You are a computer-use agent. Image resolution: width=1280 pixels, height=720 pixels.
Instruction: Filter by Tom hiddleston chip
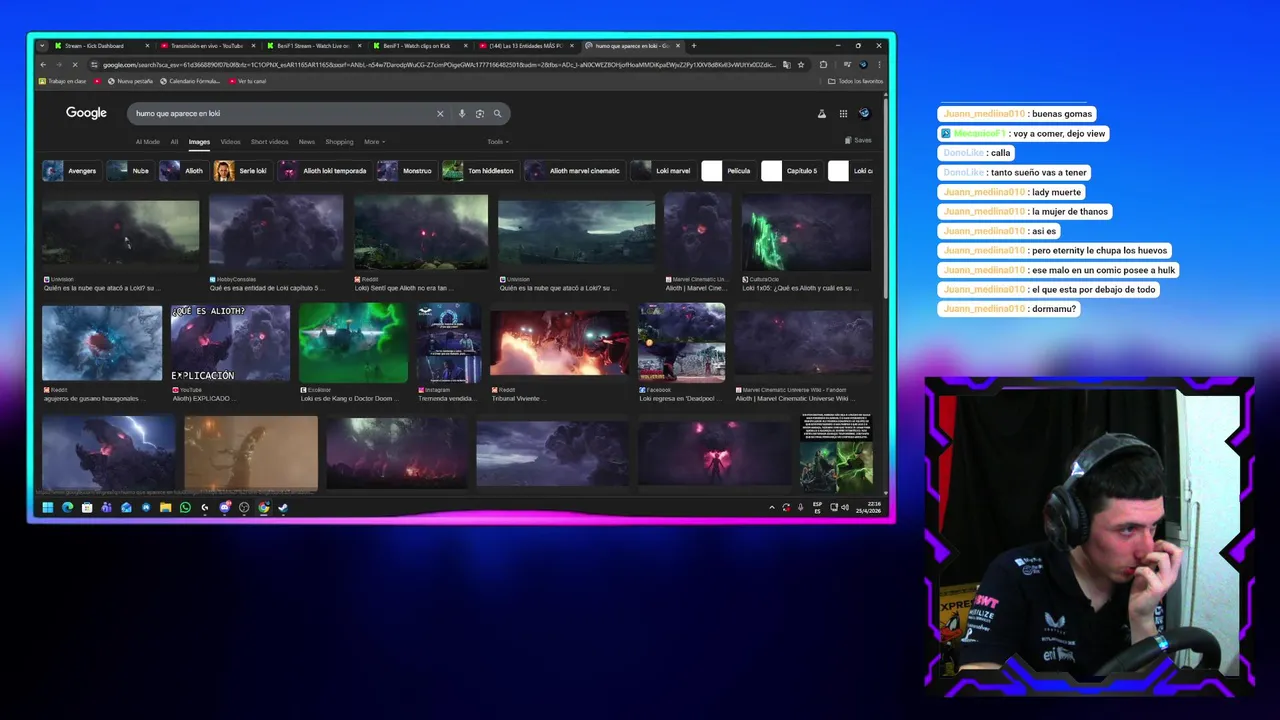tap(479, 171)
